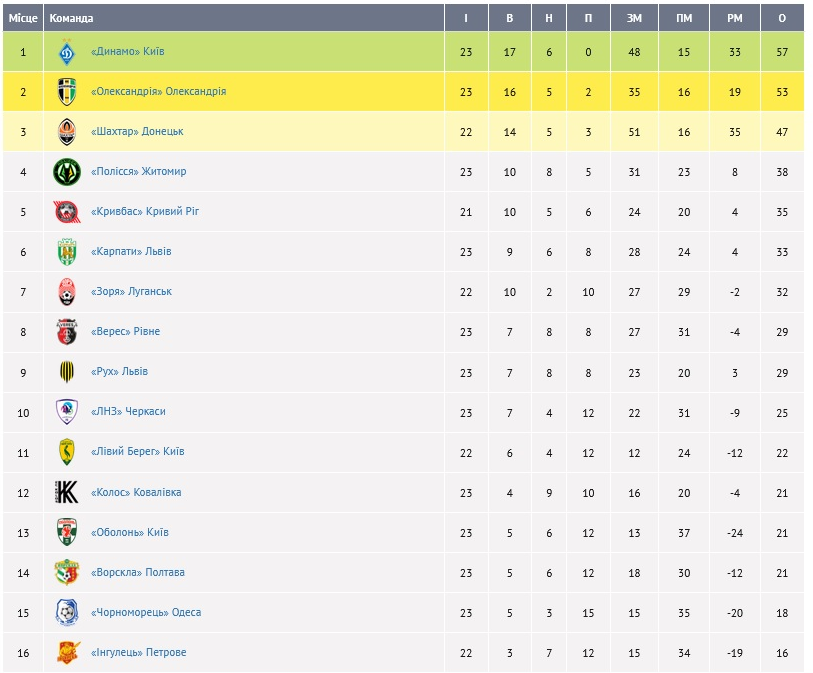This screenshot has height=673, width=813.
Task: Click the Rukh Lviv club emblem
Action: point(67,372)
